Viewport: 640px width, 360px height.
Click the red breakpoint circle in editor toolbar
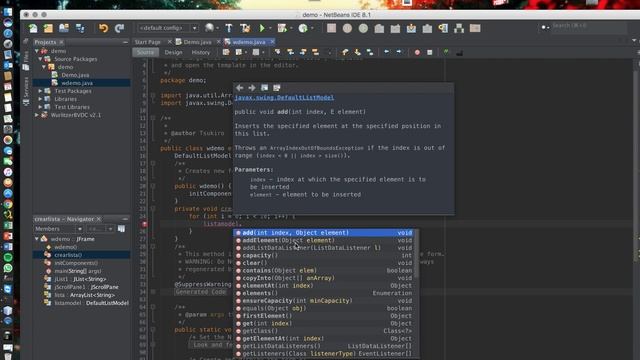pos(417,52)
